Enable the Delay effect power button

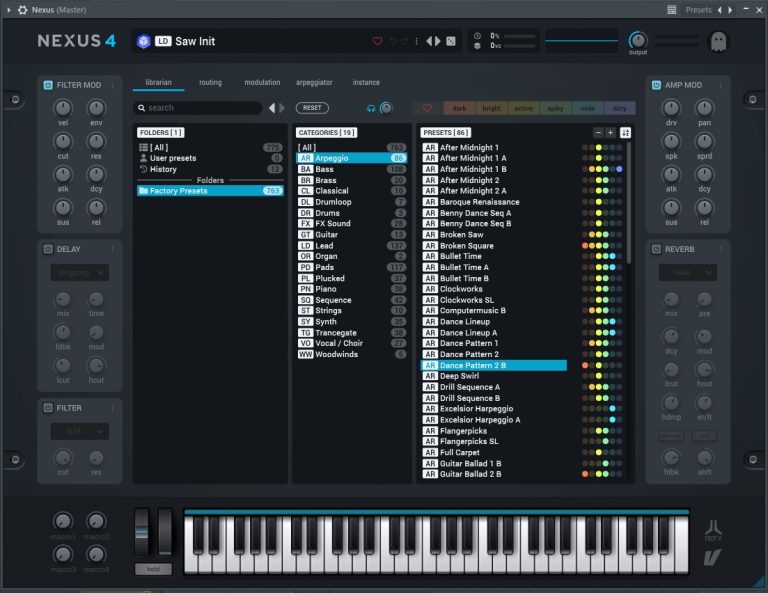click(x=48, y=249)
